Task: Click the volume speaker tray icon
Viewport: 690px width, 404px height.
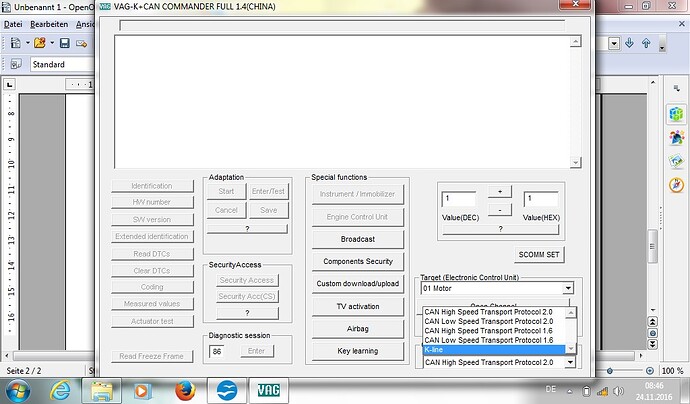Action: point(618,391)
